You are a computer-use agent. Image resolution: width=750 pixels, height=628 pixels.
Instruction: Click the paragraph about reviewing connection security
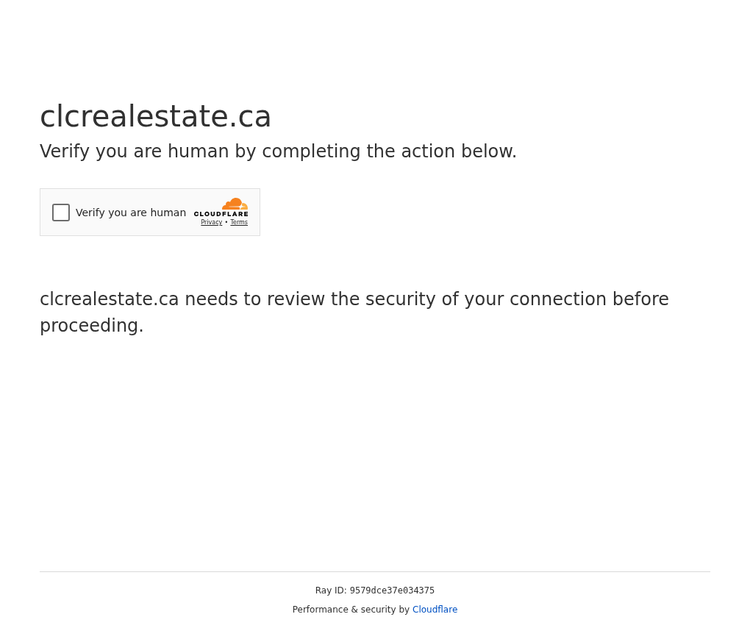pyautogui.click(x=354, y=312)
